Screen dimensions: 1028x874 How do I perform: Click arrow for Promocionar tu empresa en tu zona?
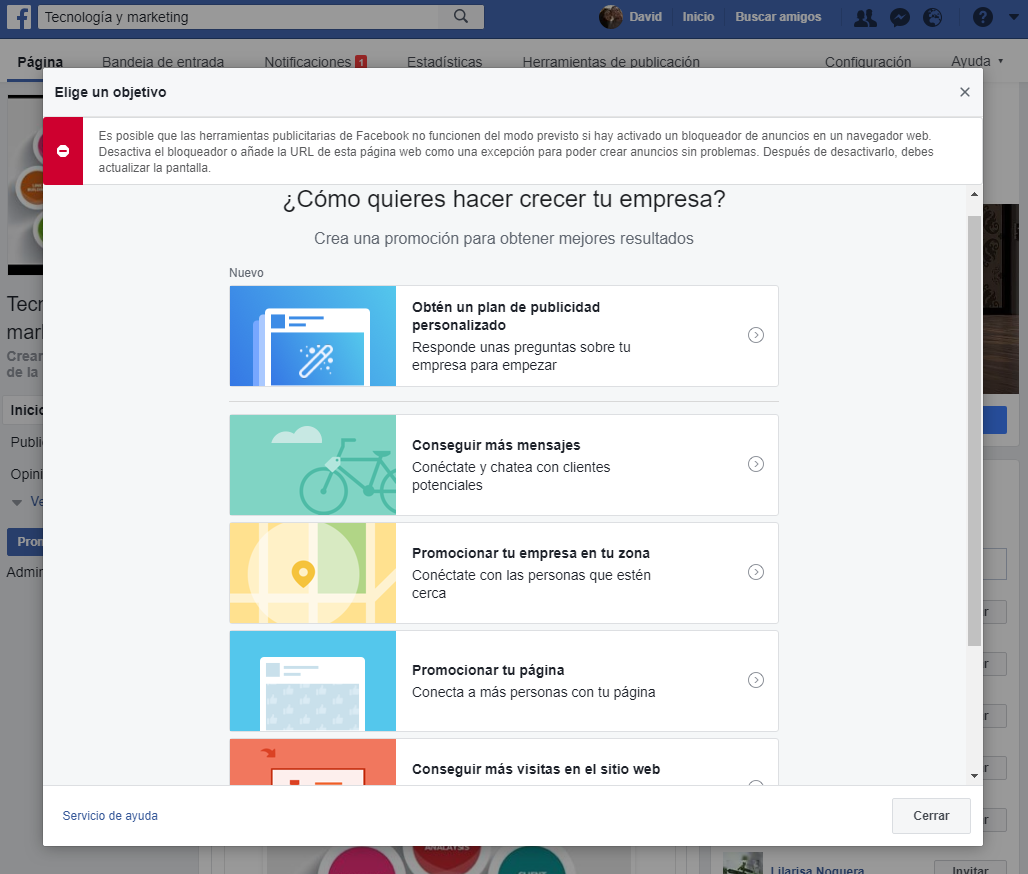[x=756, y=572]
